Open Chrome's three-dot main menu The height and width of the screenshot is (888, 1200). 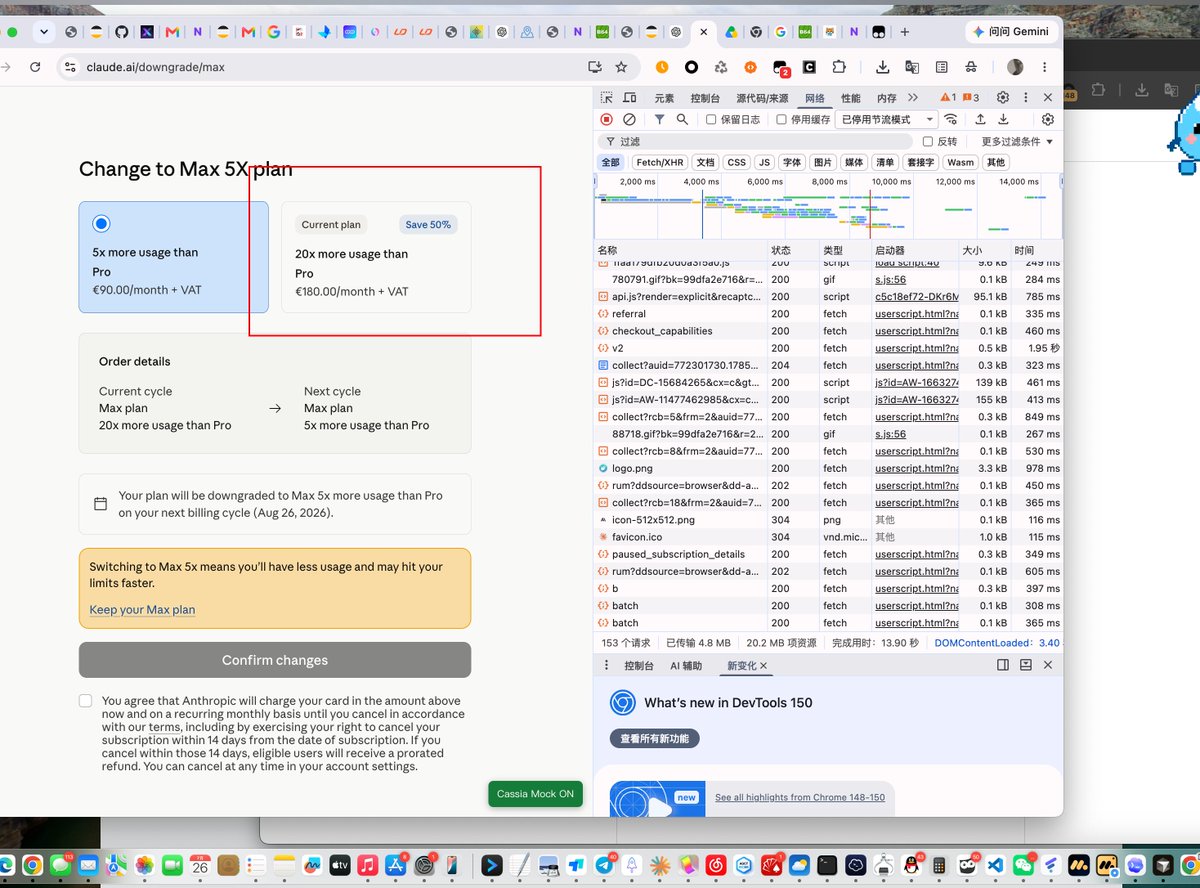[1043, 67]
